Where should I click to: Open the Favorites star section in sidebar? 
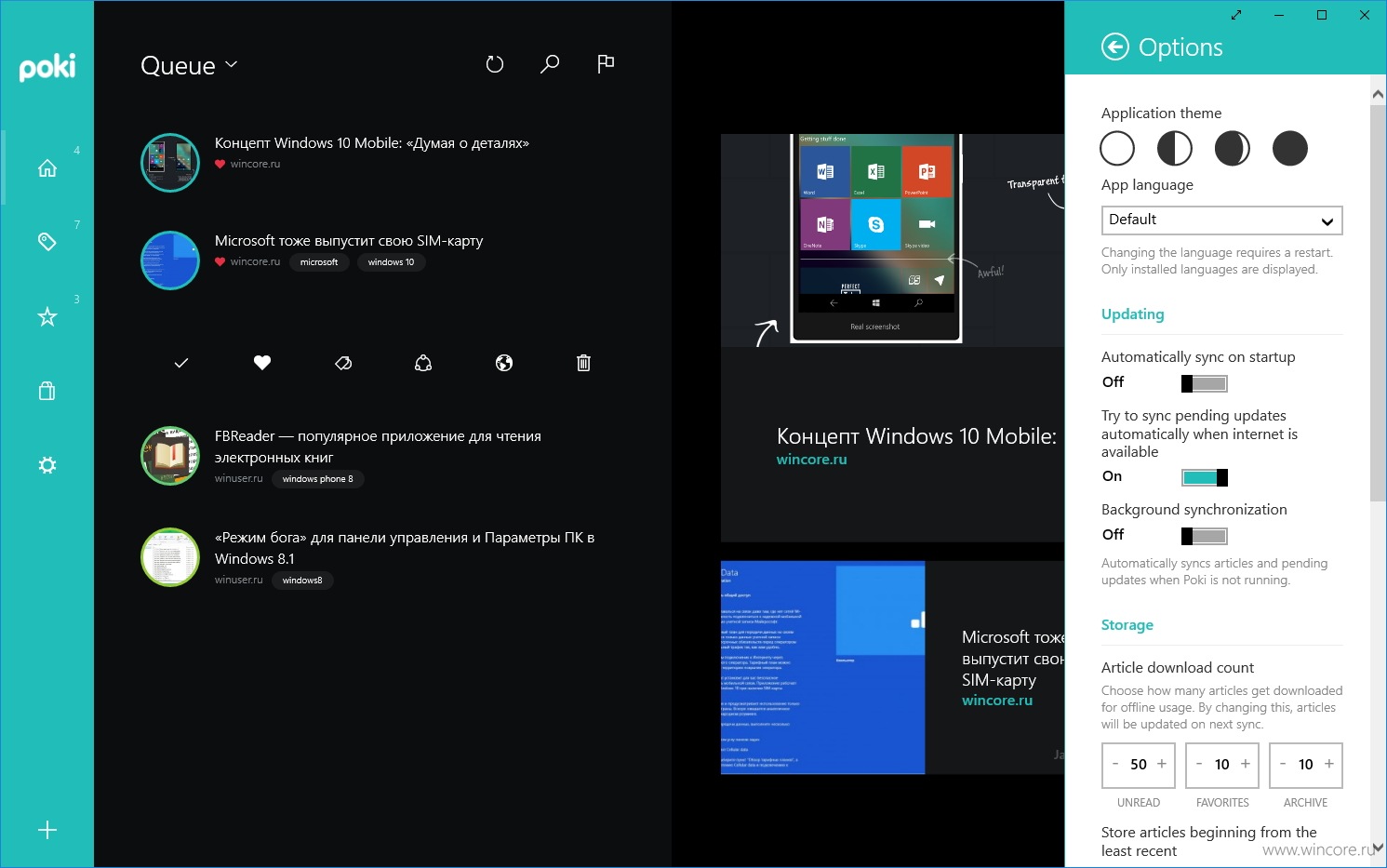47,317
